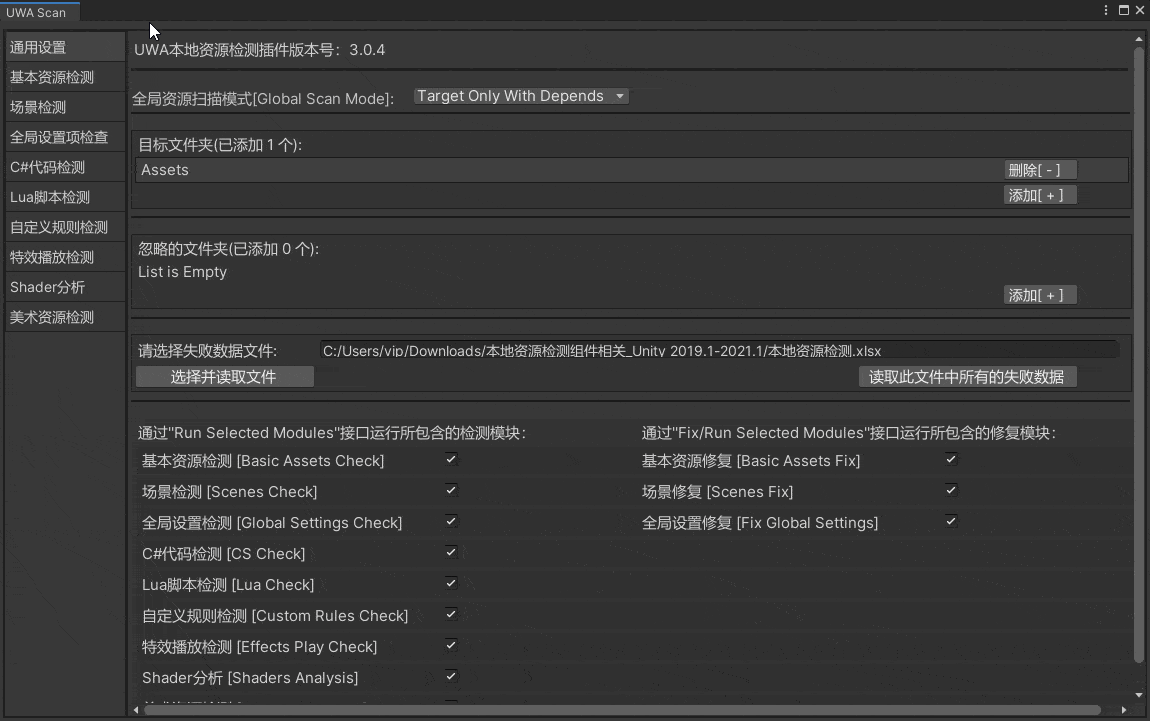Click the plugin version text 3.0.4
The height and width of the screenshot is (721, 1150).
coord(367,50)
